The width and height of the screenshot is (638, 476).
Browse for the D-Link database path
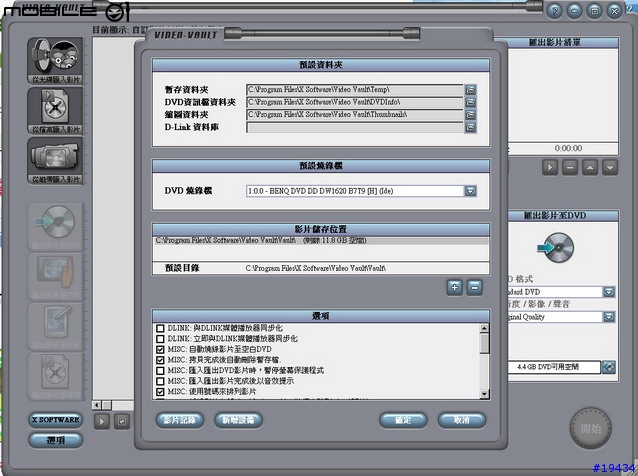point(470,127)
